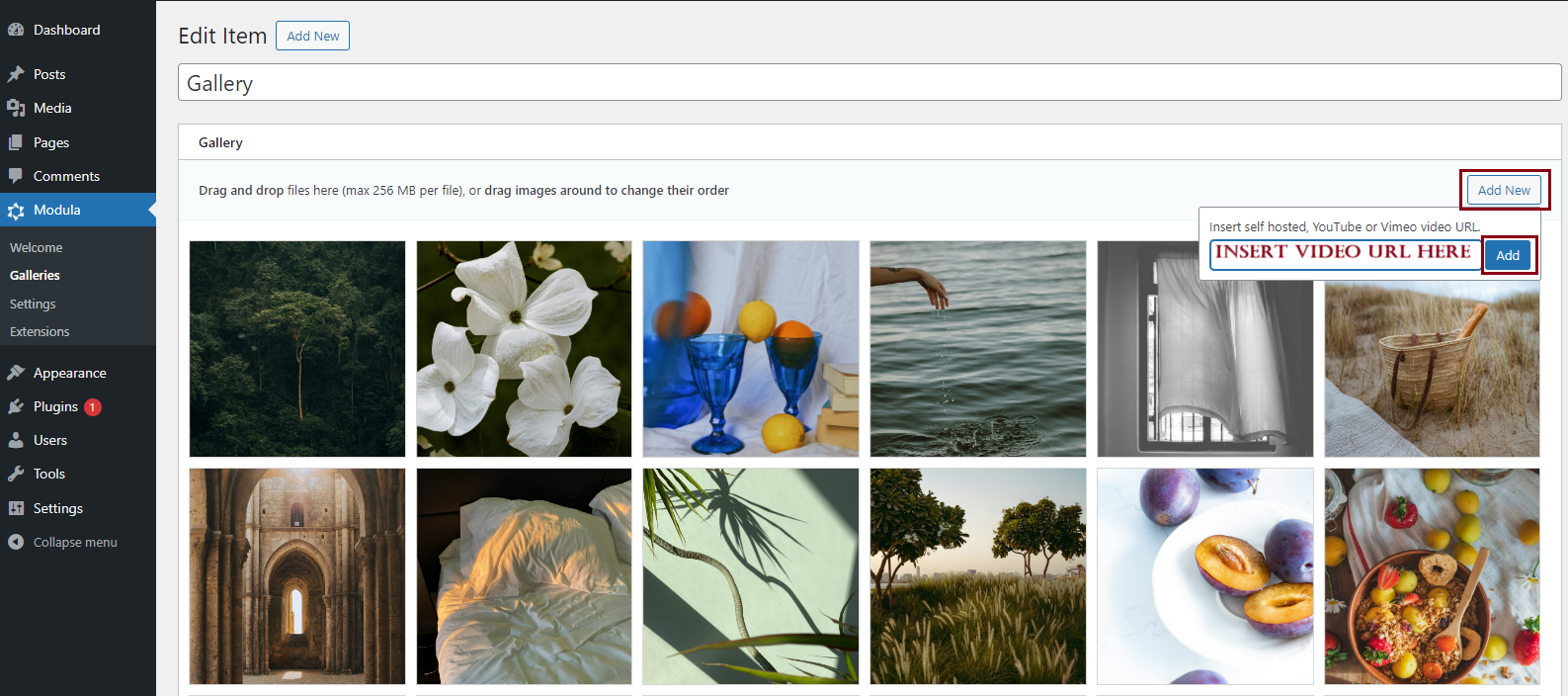The width and height of the screenshot is (1568, 696).
Task: Click the Gallery title text field
Action: tap(868, 83)
